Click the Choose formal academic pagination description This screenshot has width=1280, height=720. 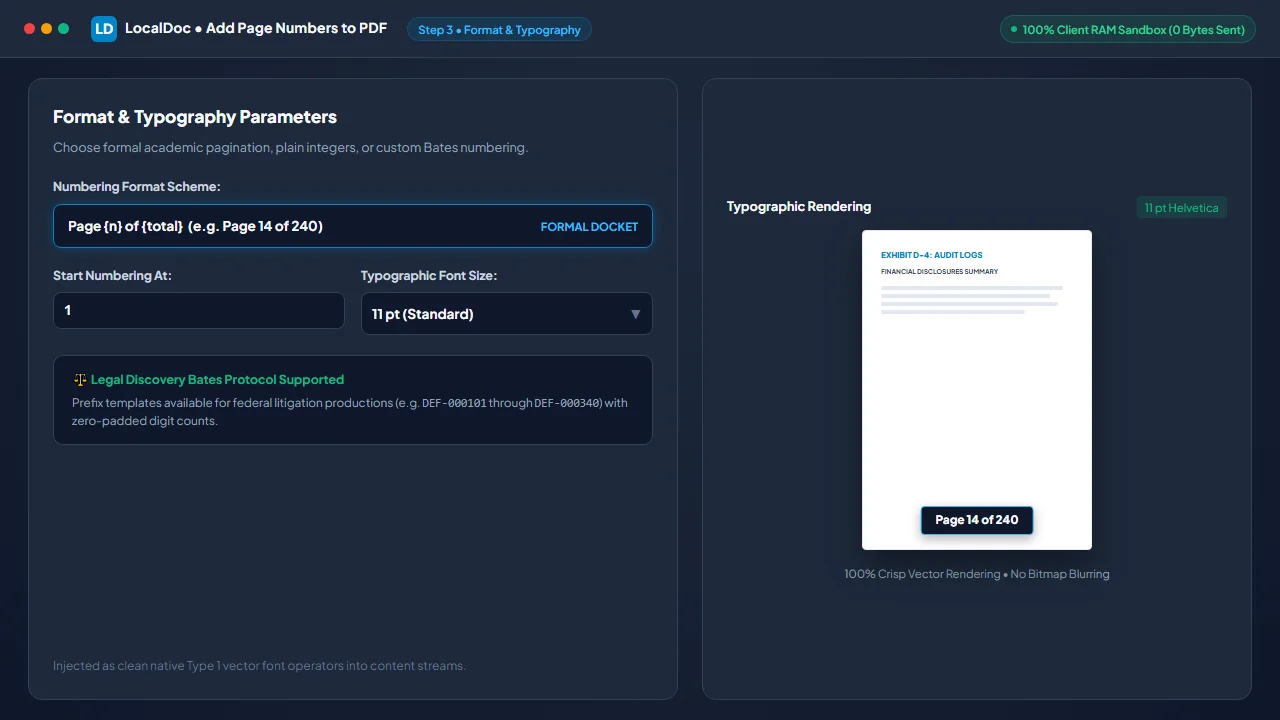pyautogui.click(x=290, y=148)
